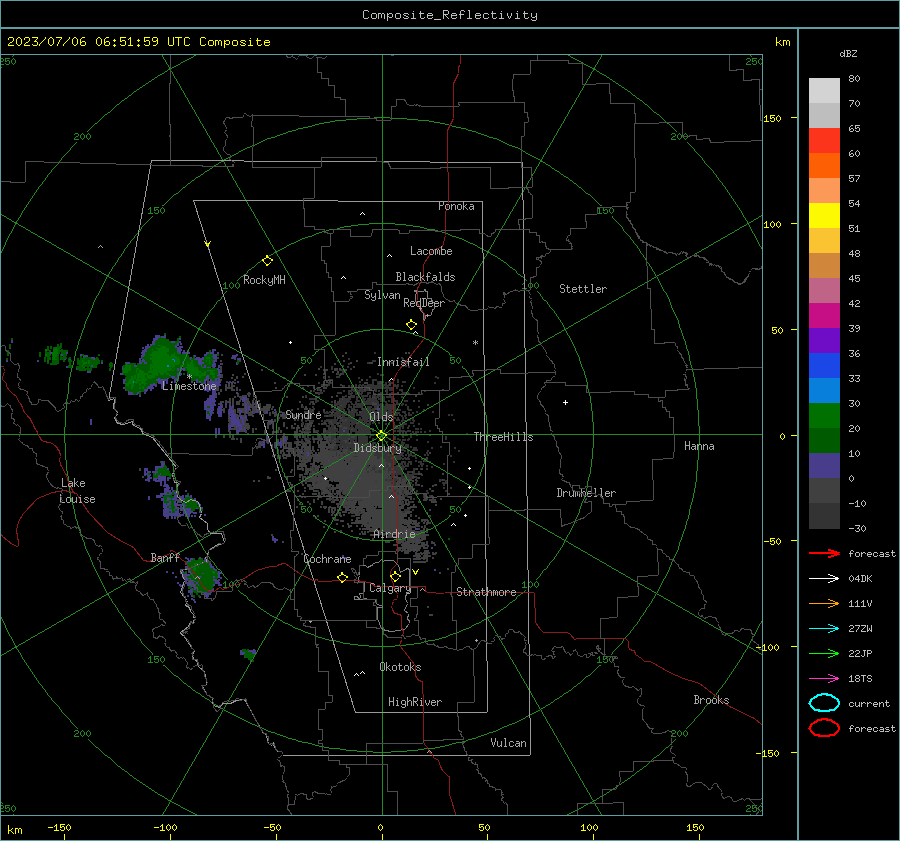Click the yellow 51-54 dBZ color swatch

824,216
